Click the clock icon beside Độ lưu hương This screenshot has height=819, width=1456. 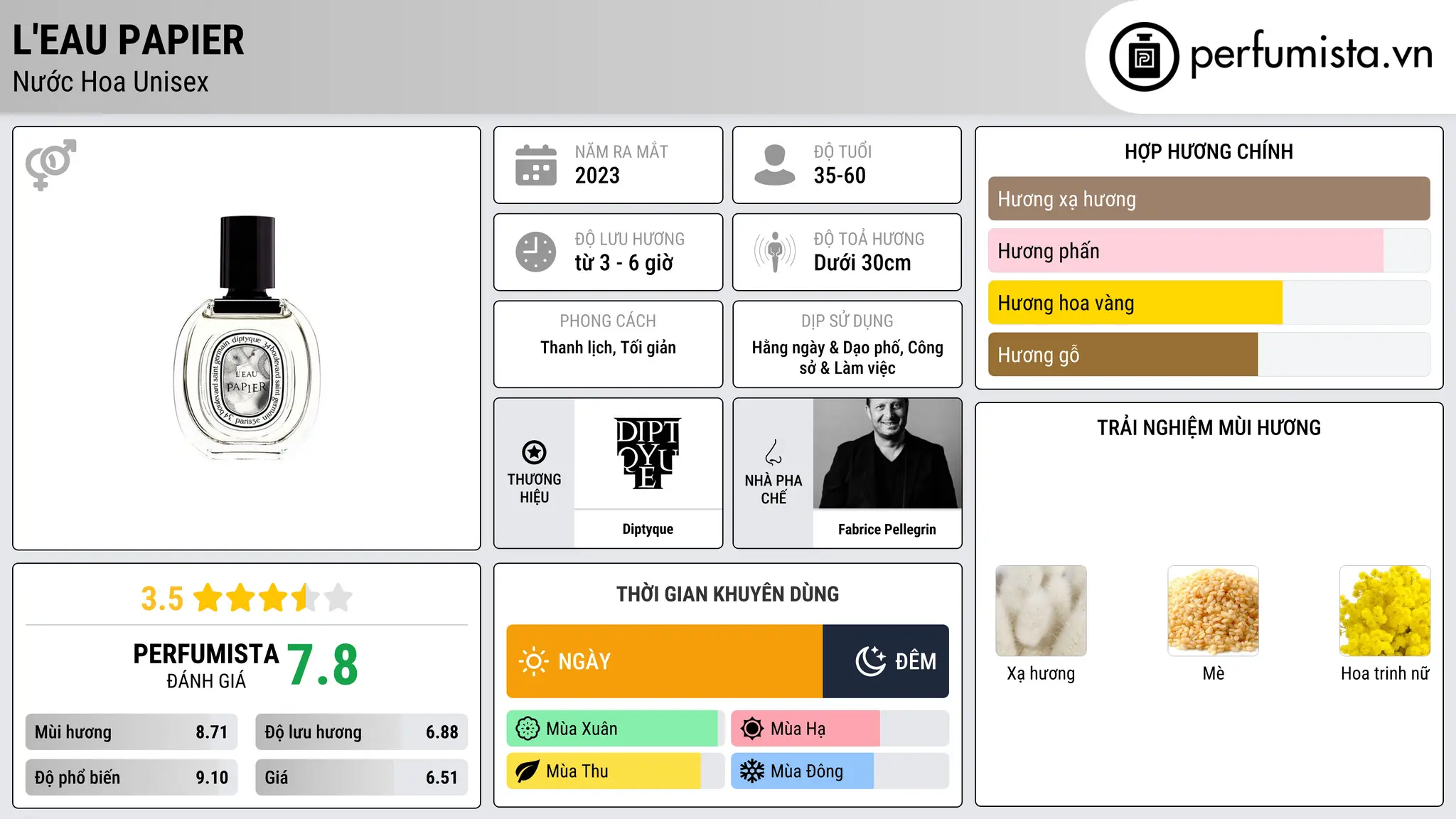[x=536, y=252]
